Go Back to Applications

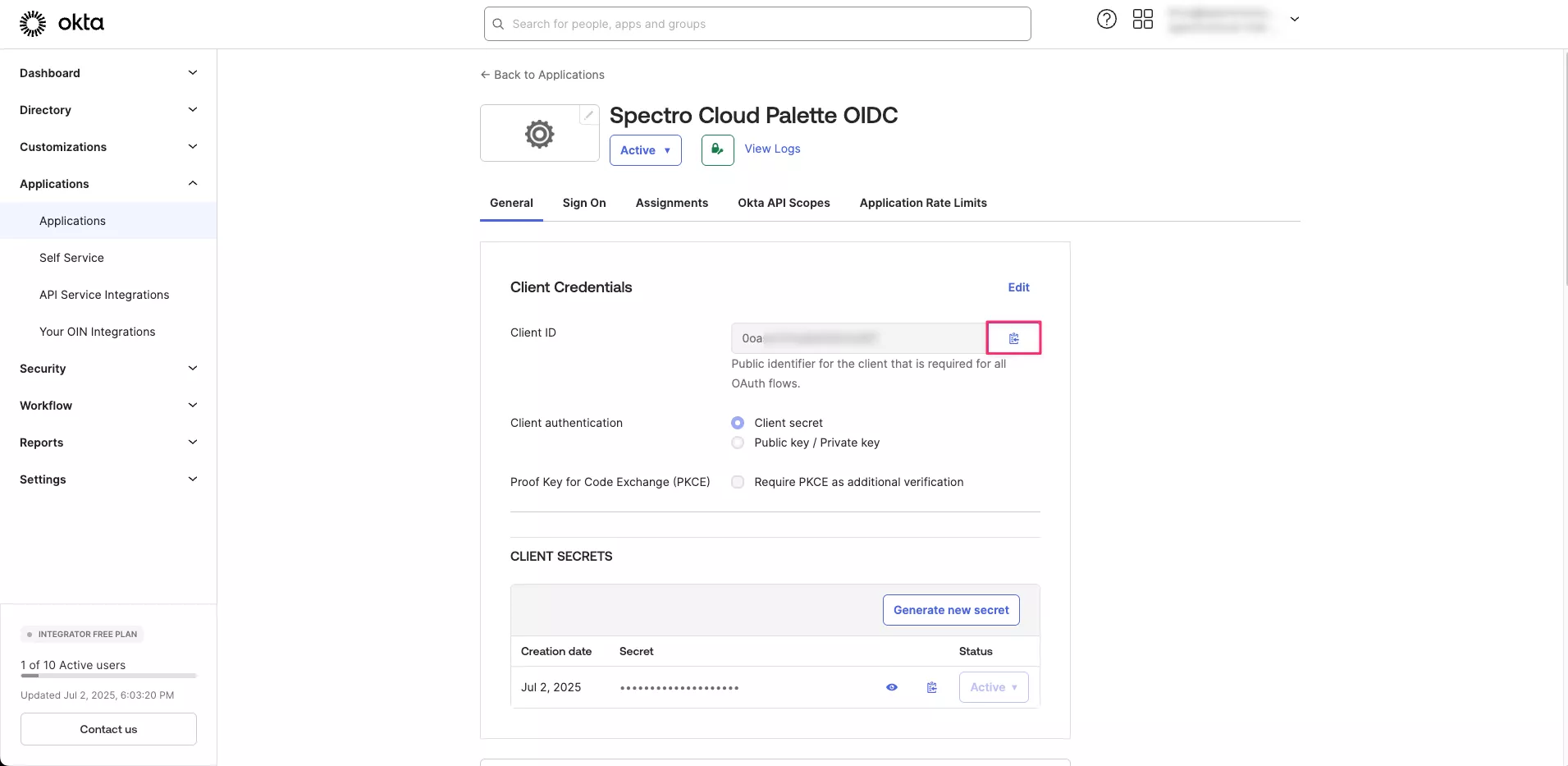542,74
